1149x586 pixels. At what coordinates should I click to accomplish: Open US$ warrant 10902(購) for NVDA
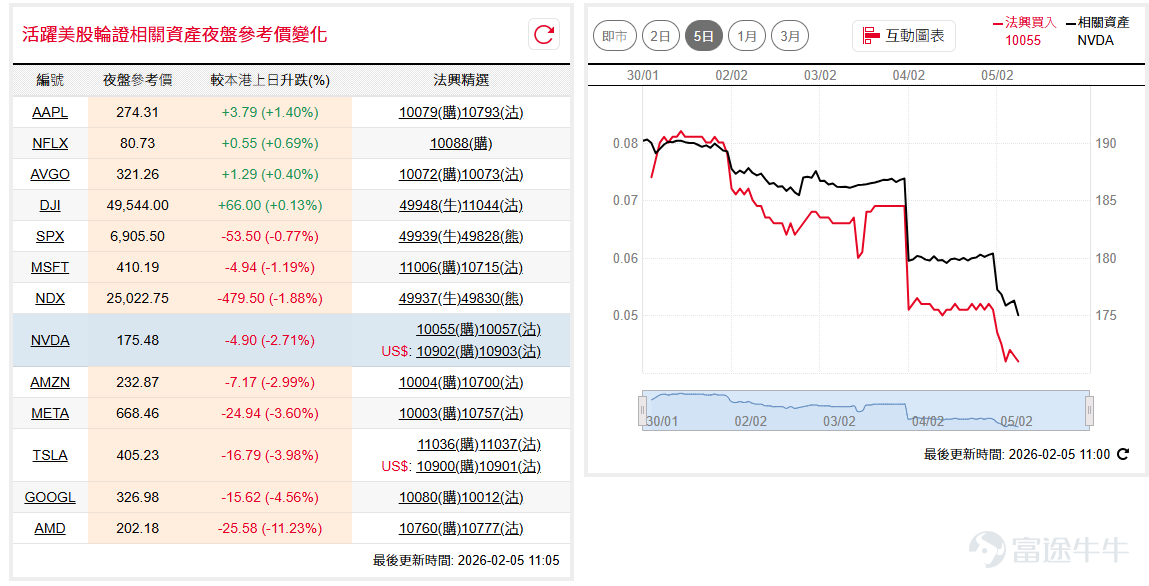[x=447, y=352]
